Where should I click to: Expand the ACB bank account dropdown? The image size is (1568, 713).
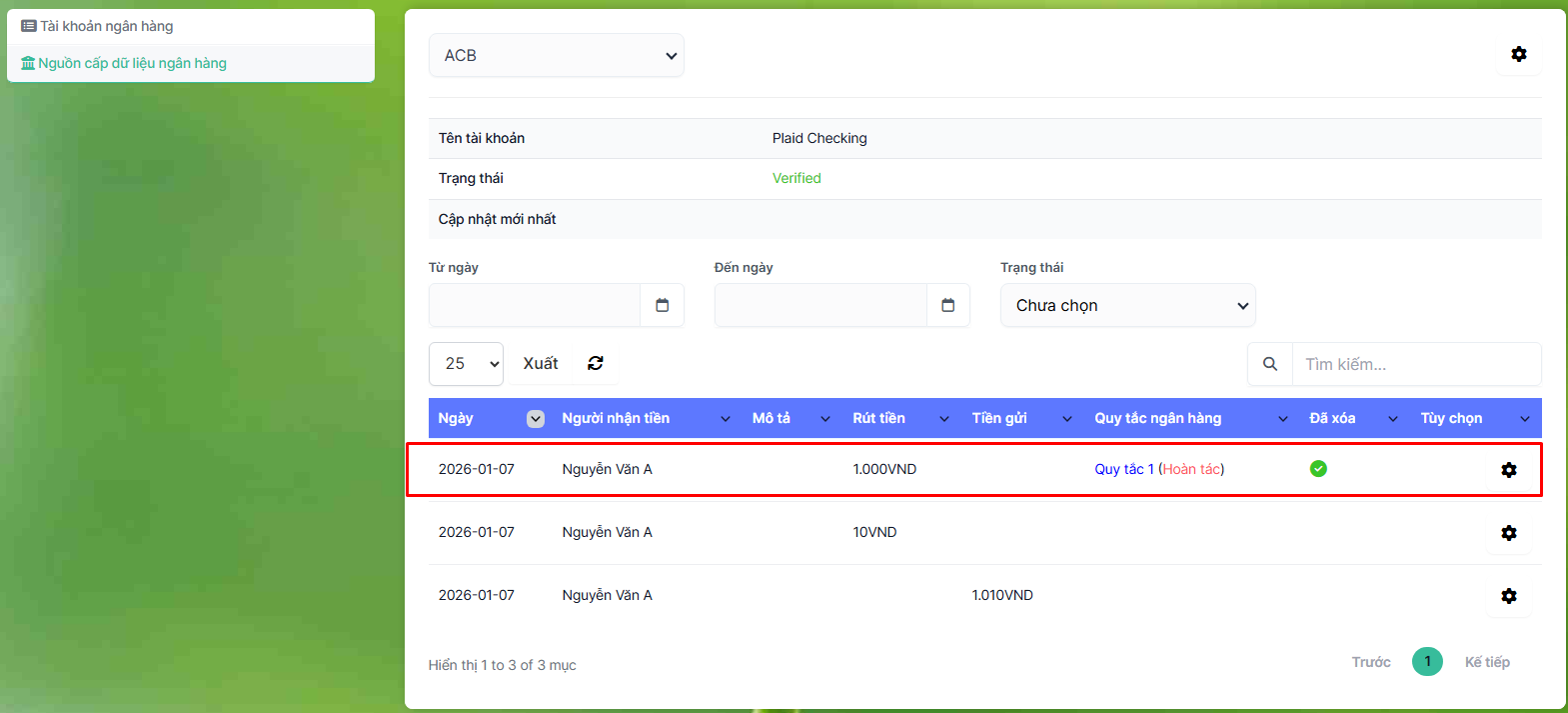point(556,56)
